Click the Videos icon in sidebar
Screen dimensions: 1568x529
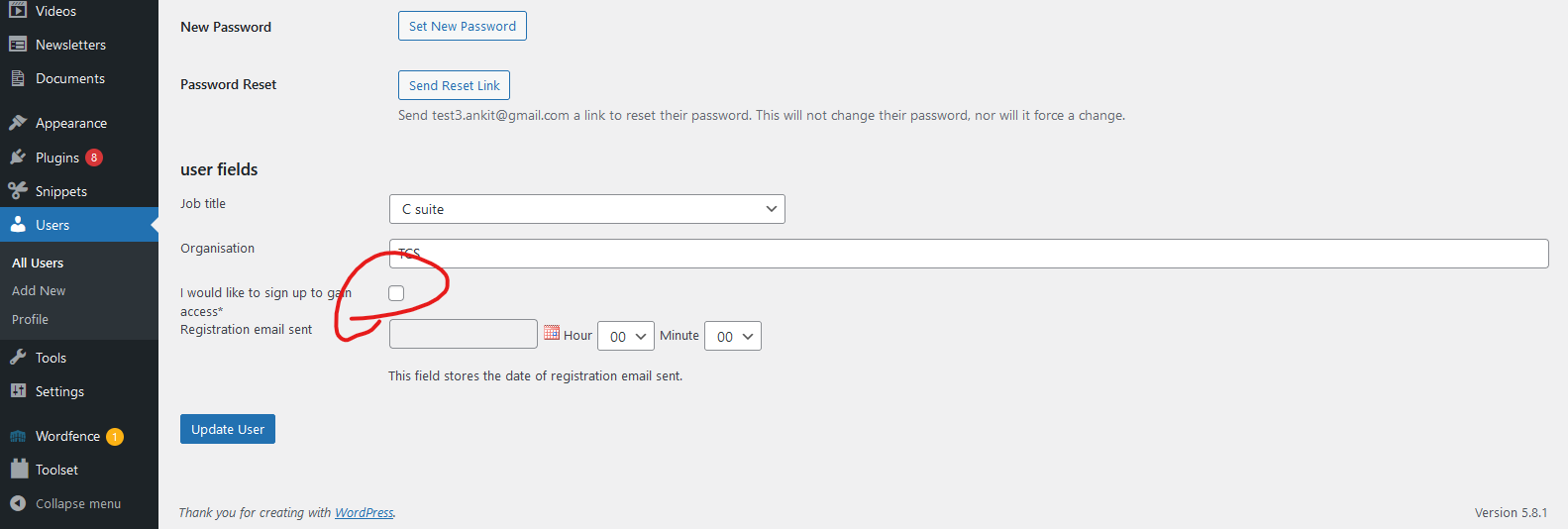18,11
